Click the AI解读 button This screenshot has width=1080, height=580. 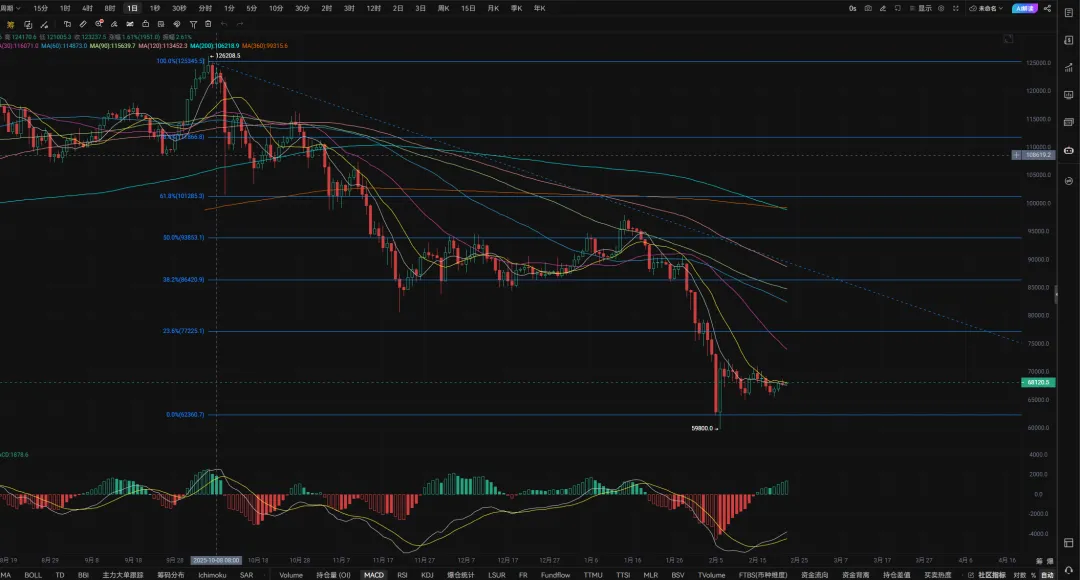(x=1023, y=8)
